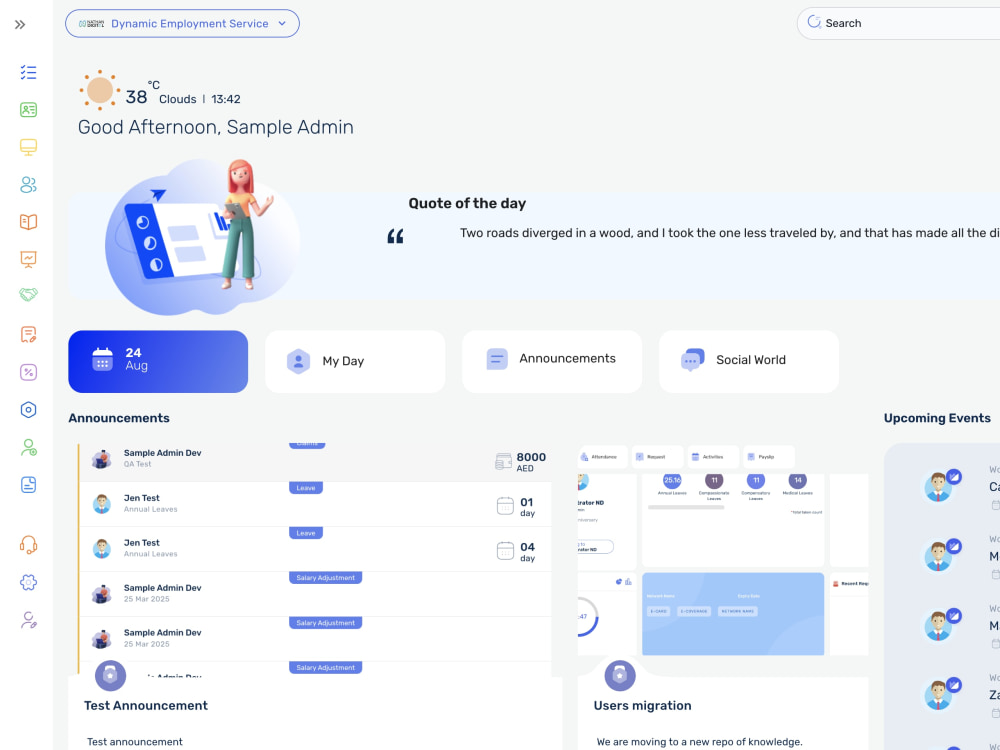The width and height of the screenshot is (1000, 750).
Task: Open the checklist tasks sidebar icon
Action: [28, 72]
